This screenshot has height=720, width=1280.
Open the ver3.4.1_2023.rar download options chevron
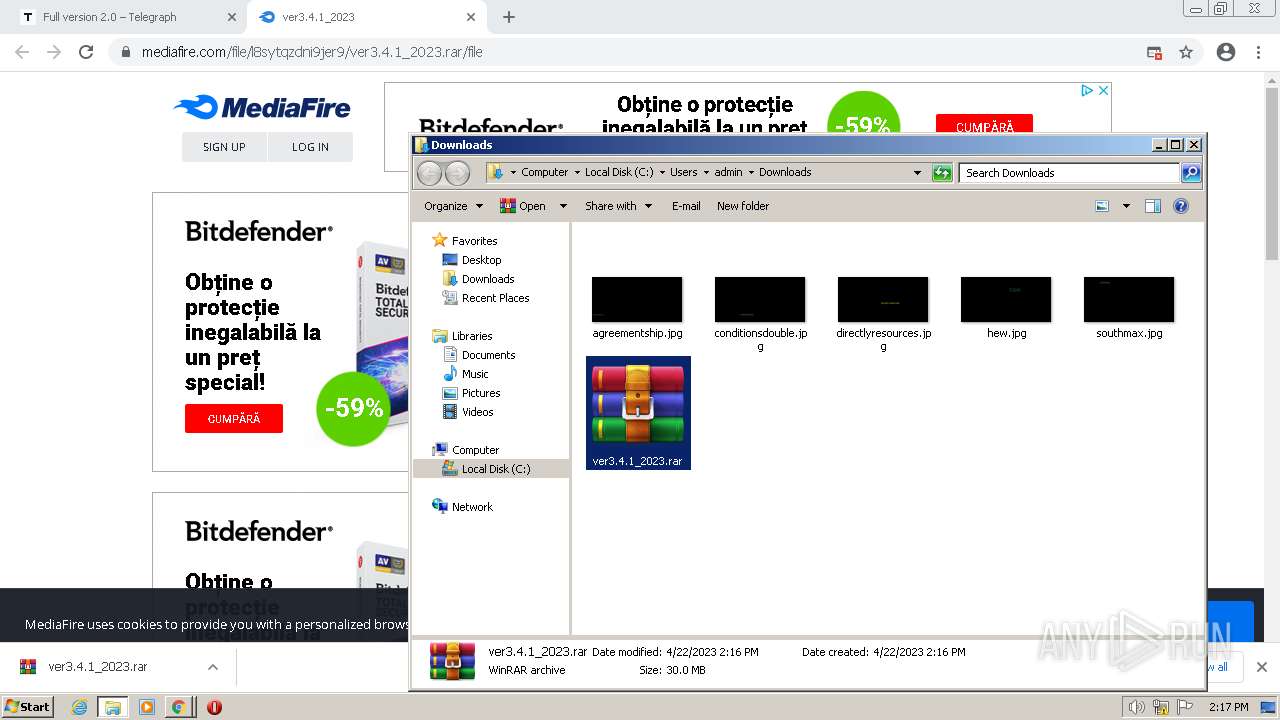tap(213, 667)
